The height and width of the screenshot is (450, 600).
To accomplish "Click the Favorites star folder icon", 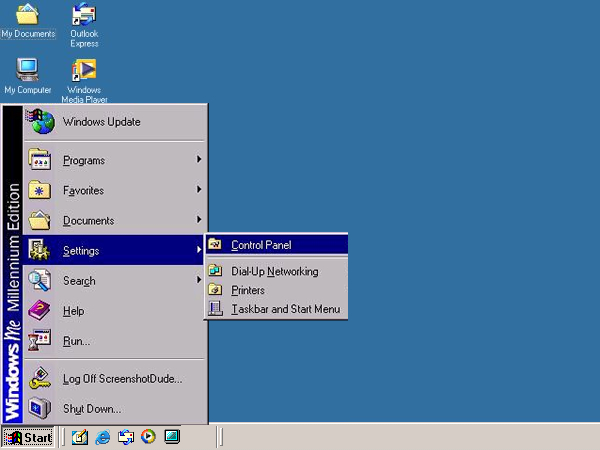I will [x=39, y=190].
